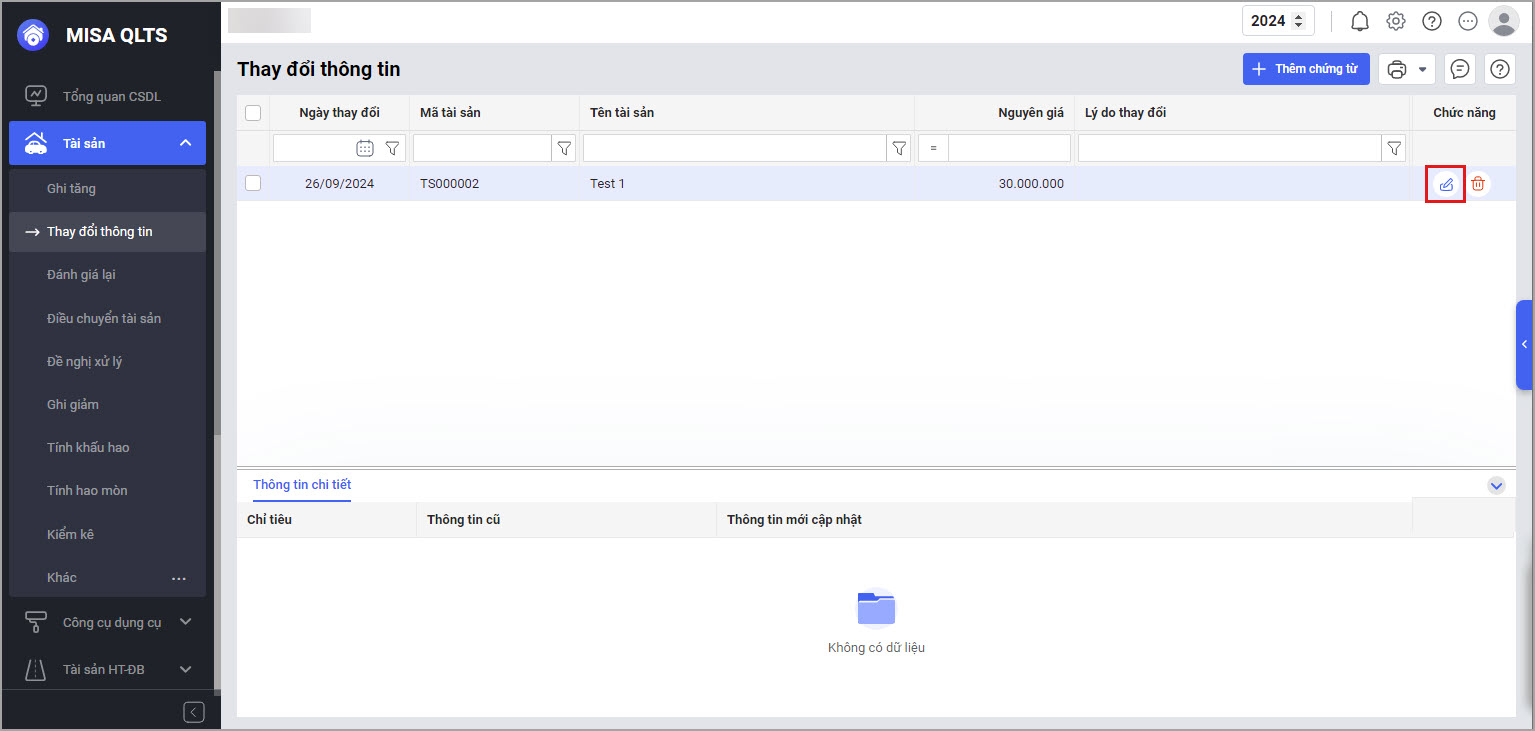Go to Tính hao mòn
The image size is (1535, 731).
(87, 490)
